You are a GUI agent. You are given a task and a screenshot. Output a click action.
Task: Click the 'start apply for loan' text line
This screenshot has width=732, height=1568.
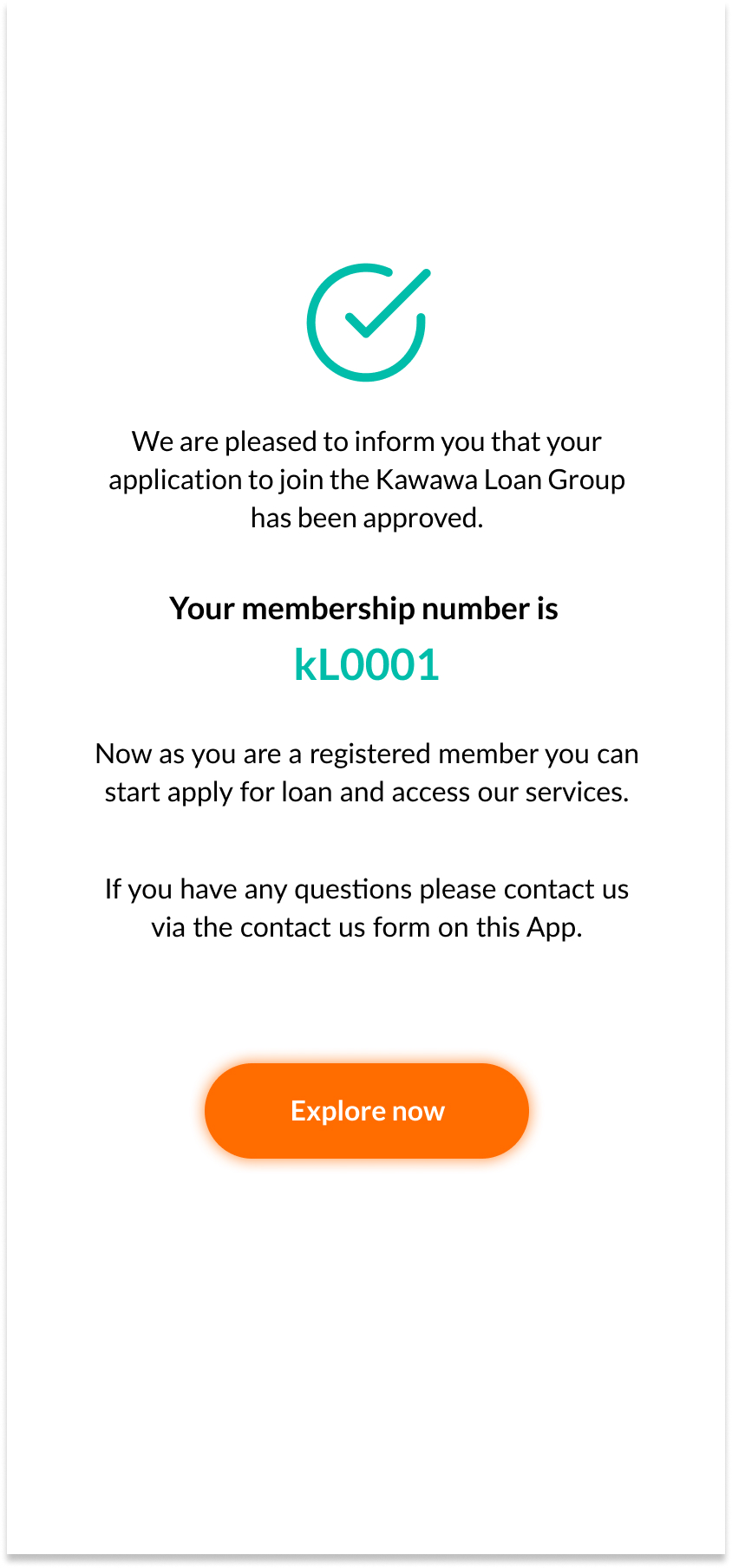coord(366,792)
